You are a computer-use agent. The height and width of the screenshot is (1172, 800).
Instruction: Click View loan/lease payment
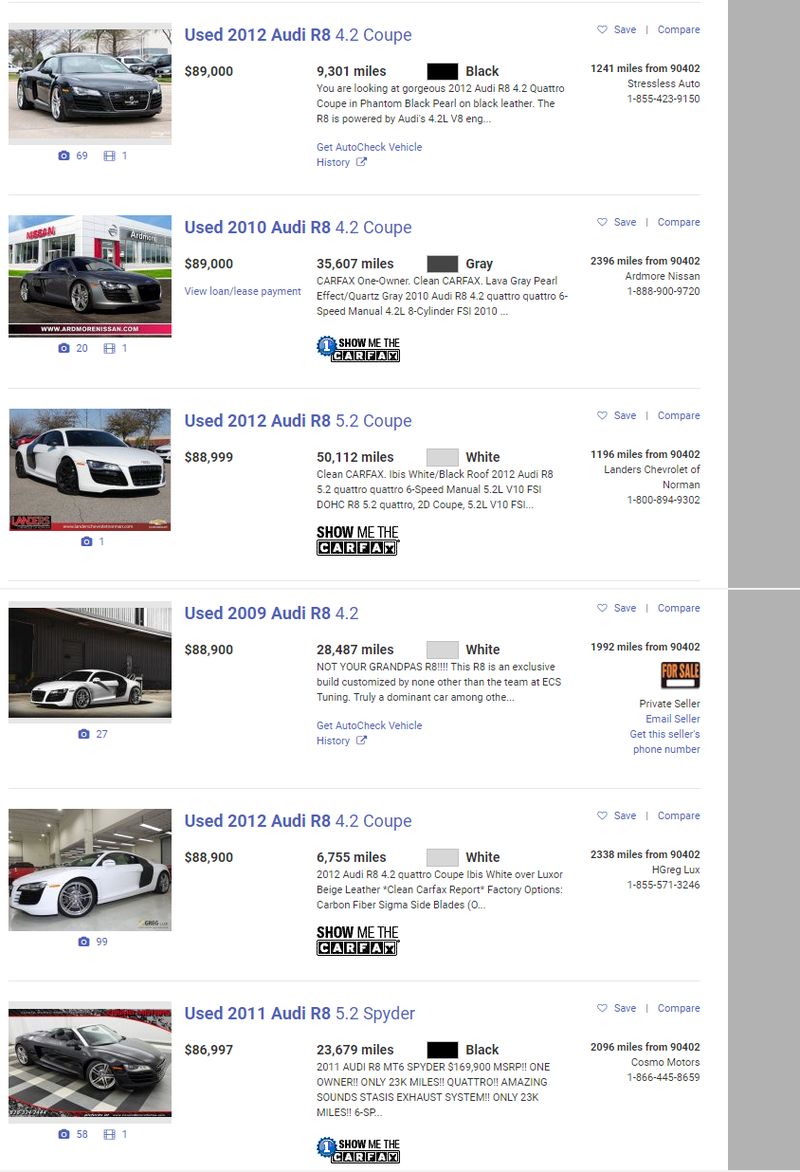(243, 292)
